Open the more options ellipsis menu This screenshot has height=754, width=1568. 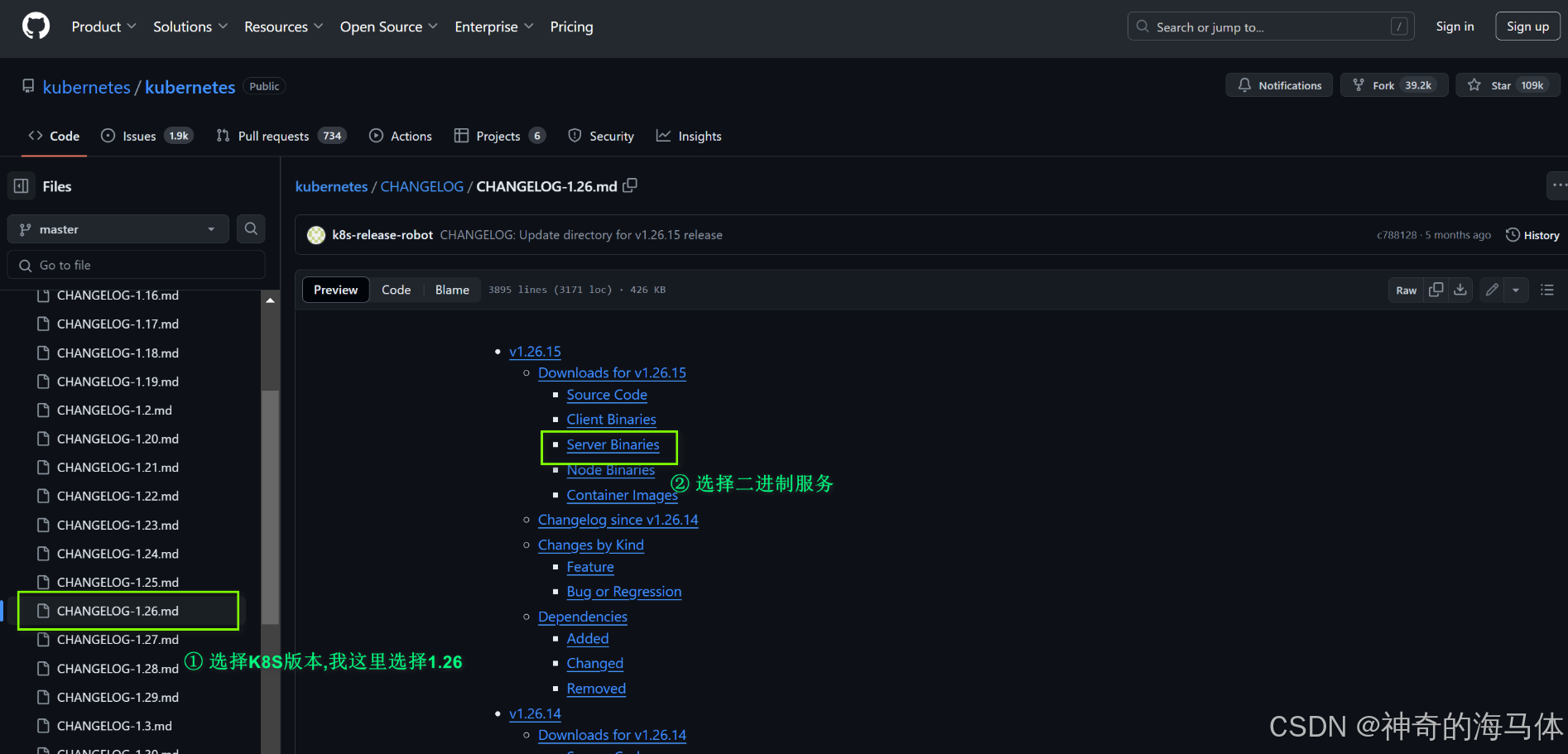1558,185
